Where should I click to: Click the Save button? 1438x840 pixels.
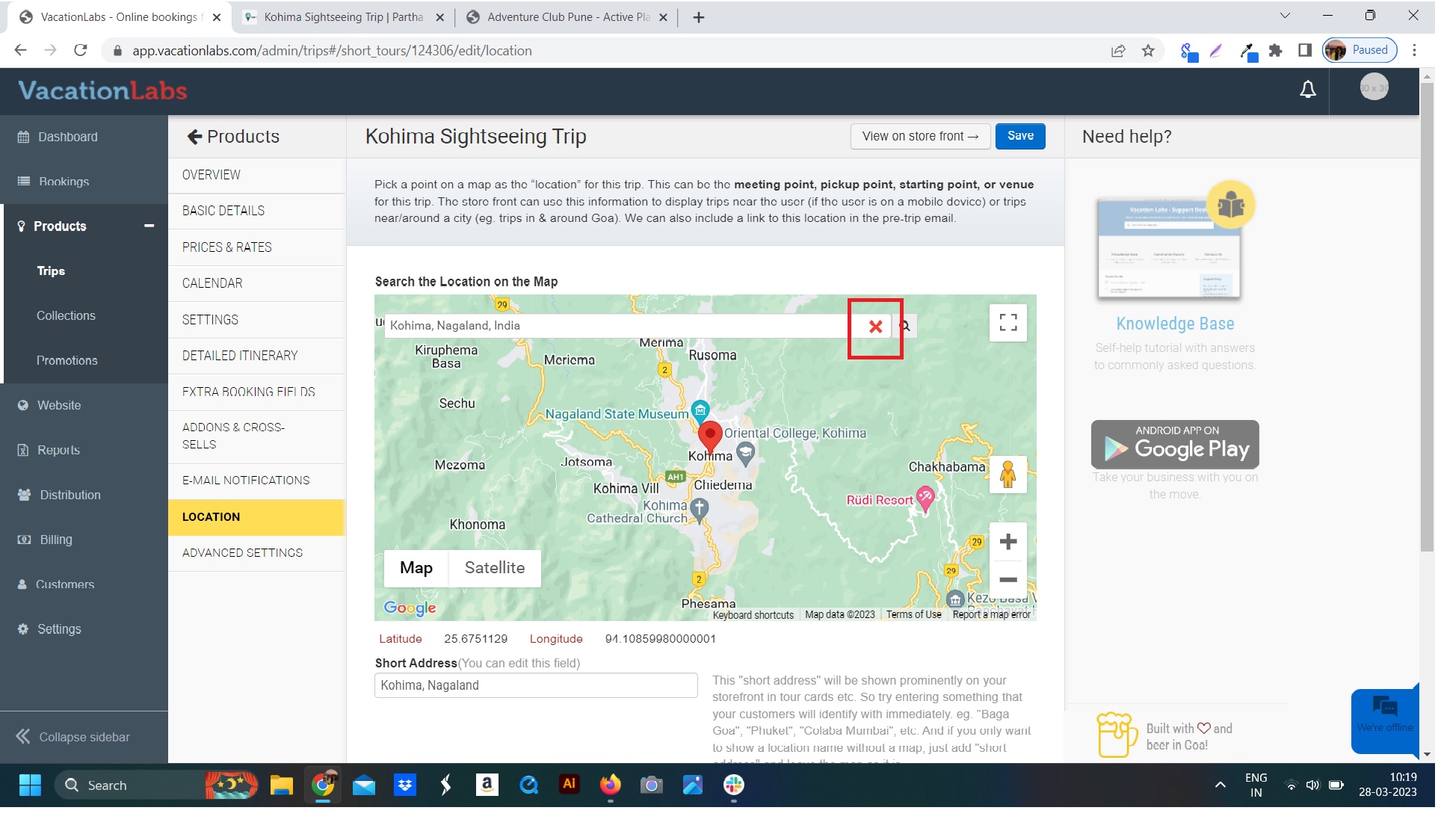tap(1022, 136)
